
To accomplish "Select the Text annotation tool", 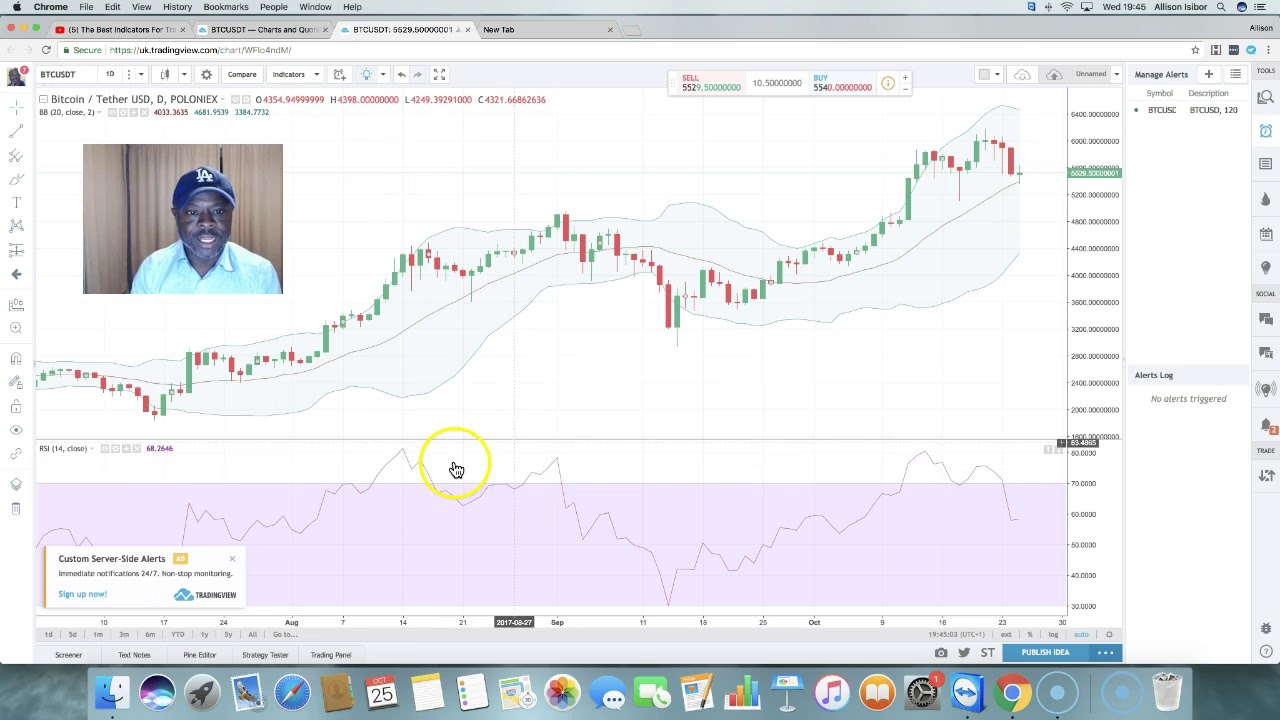I will pos(16,202).
